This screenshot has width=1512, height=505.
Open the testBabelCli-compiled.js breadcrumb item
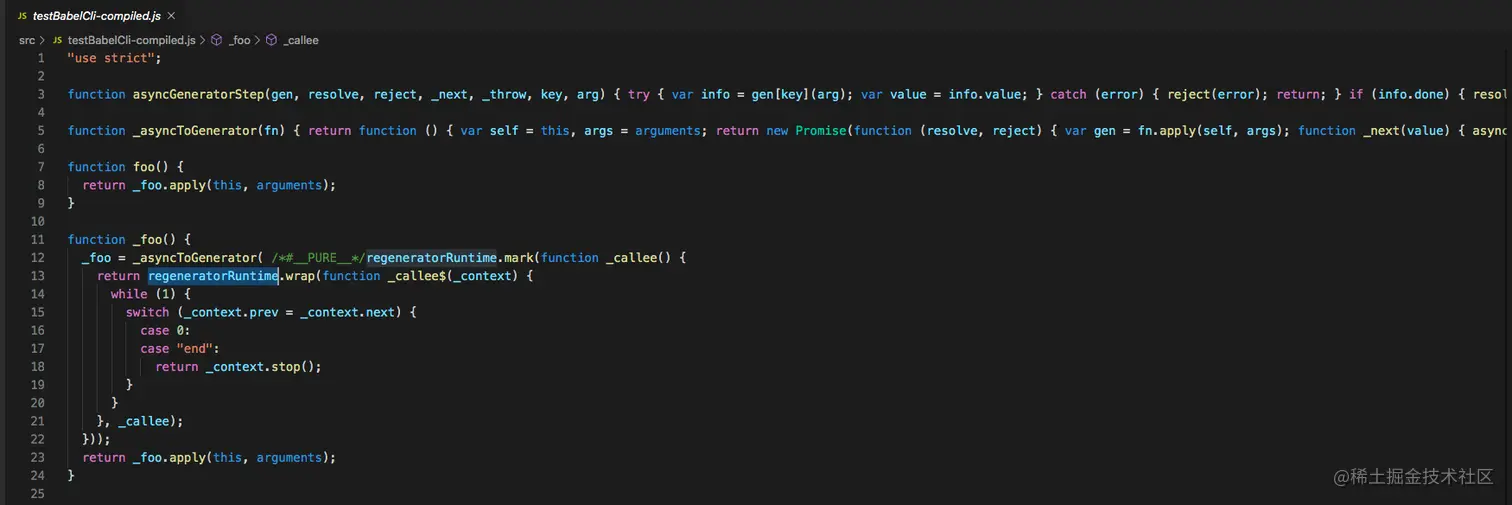click(x=131, y=40)
